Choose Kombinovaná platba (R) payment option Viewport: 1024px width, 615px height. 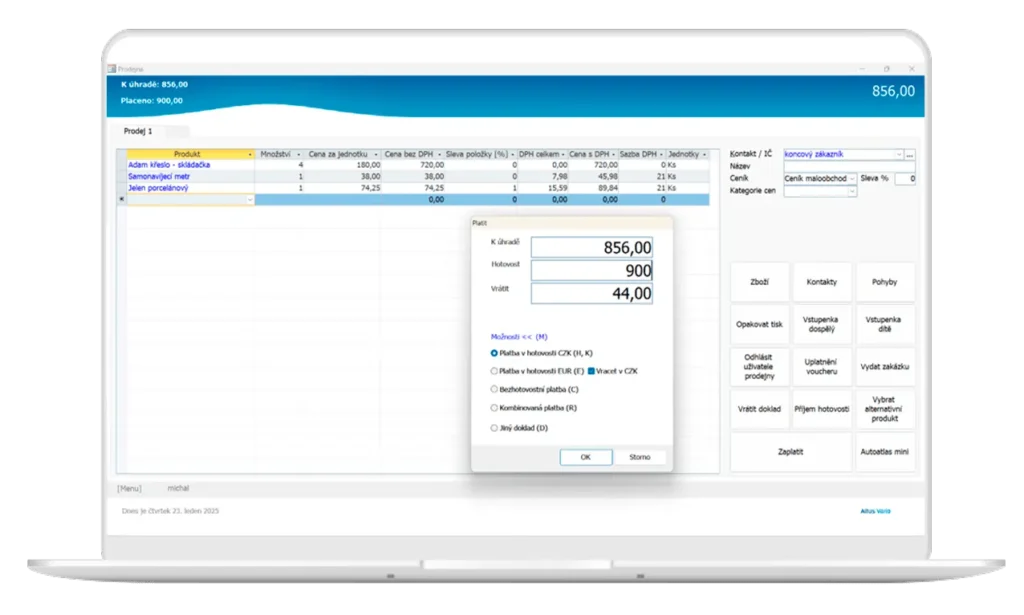pyautogui.click(x=494, y=408)
